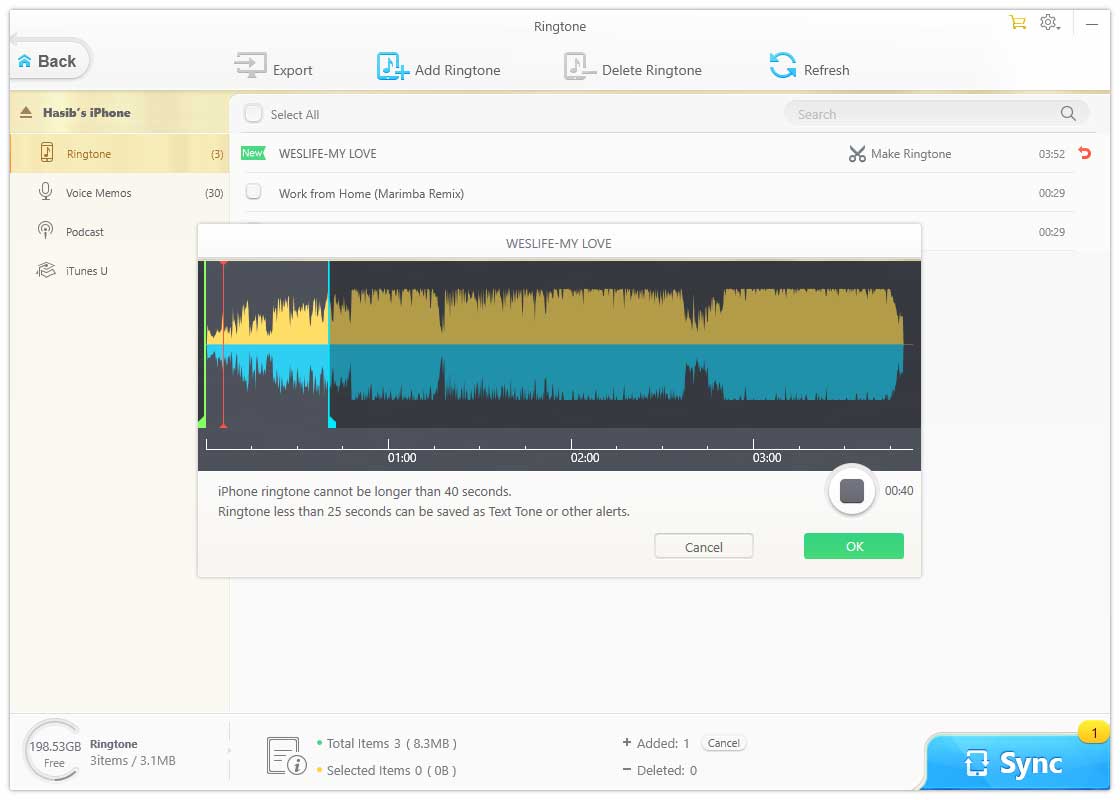Image resolution: width=1120 pixels, height=800 pixels.
Task: Check the Work from Home (Marimba Remix) checkbox
Action: (x=254, y=192)
